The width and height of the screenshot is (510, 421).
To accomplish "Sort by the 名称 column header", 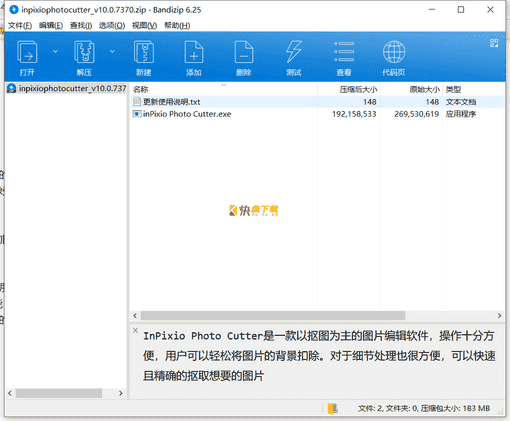I will pos(224,89).
